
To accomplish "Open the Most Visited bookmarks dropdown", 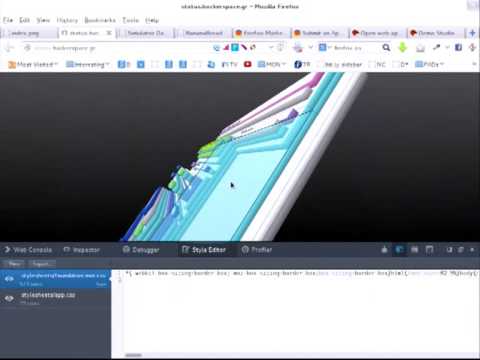I will coord(33,64).
